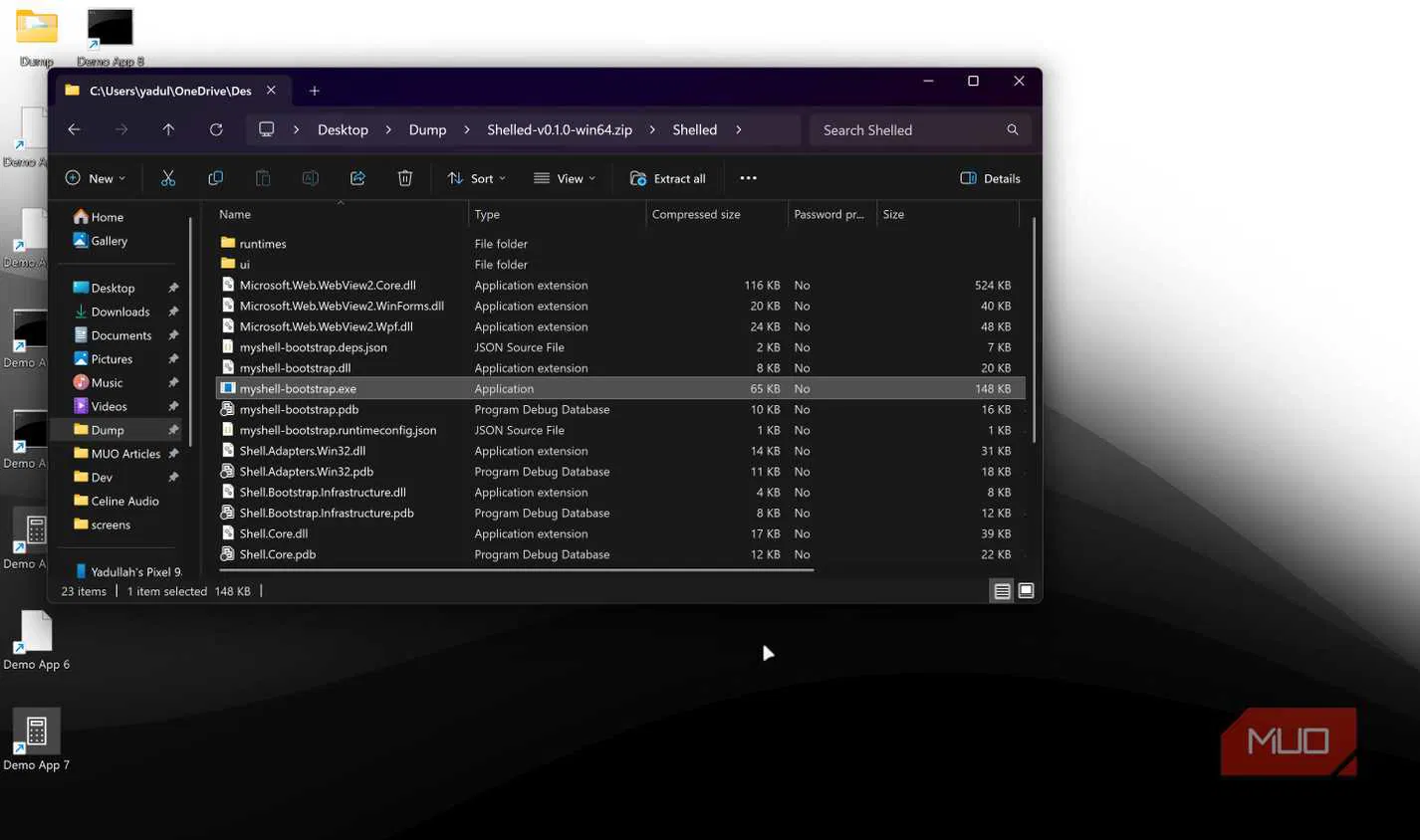
Task: Click Shelled-v0.1.0-win64.zip in the breadcrumb
Action: [x=560, y=129]
